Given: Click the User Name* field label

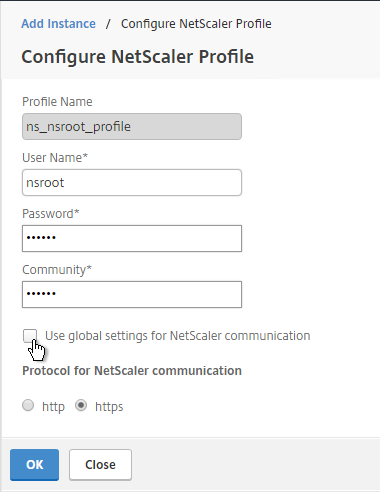Looking at the screenshot, I should tap(55, 158).
